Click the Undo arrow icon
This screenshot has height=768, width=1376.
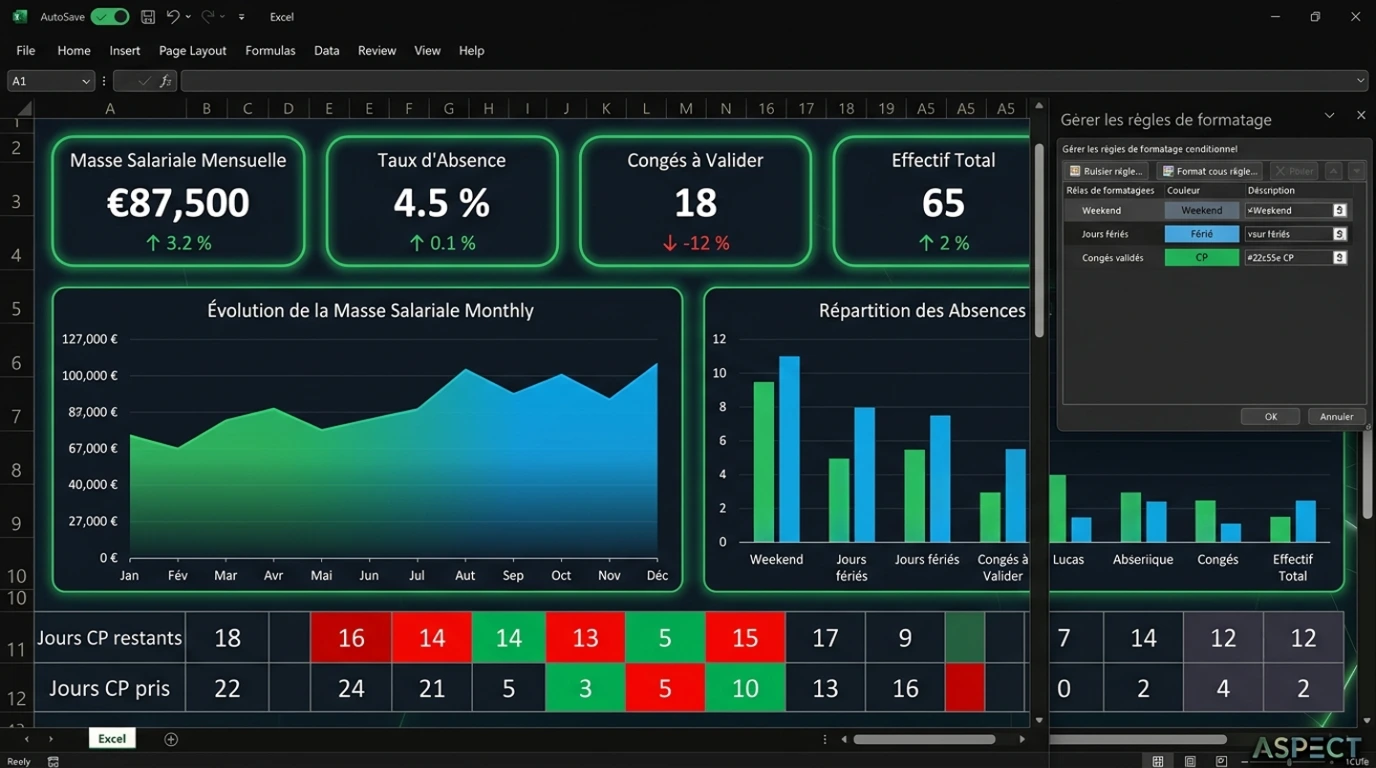(173, 17)
